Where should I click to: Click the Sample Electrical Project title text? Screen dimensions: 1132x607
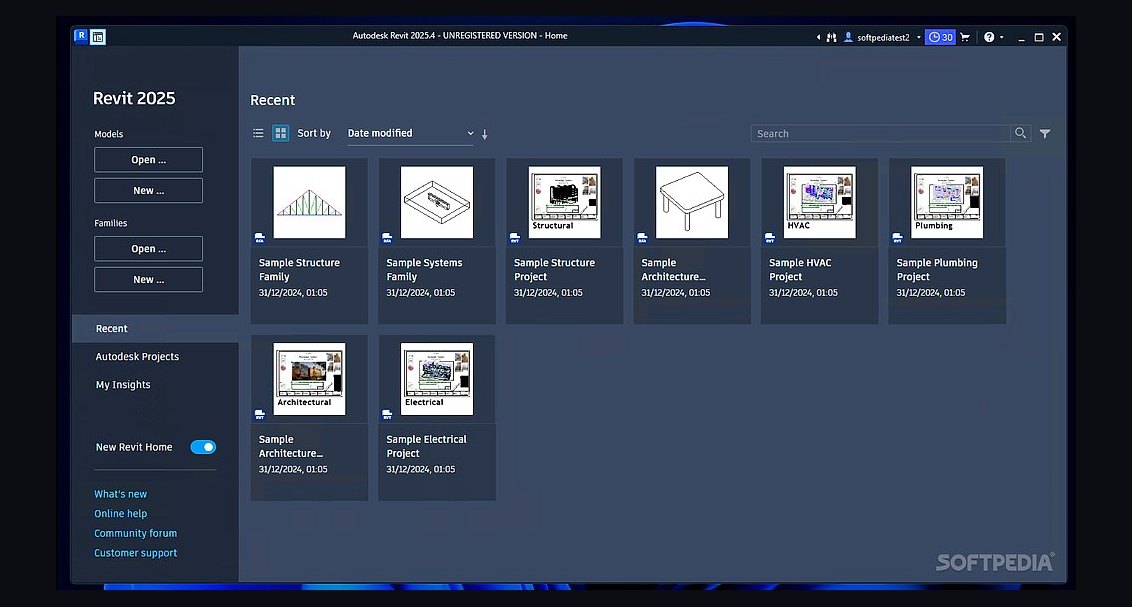click(x=427, y=446)
